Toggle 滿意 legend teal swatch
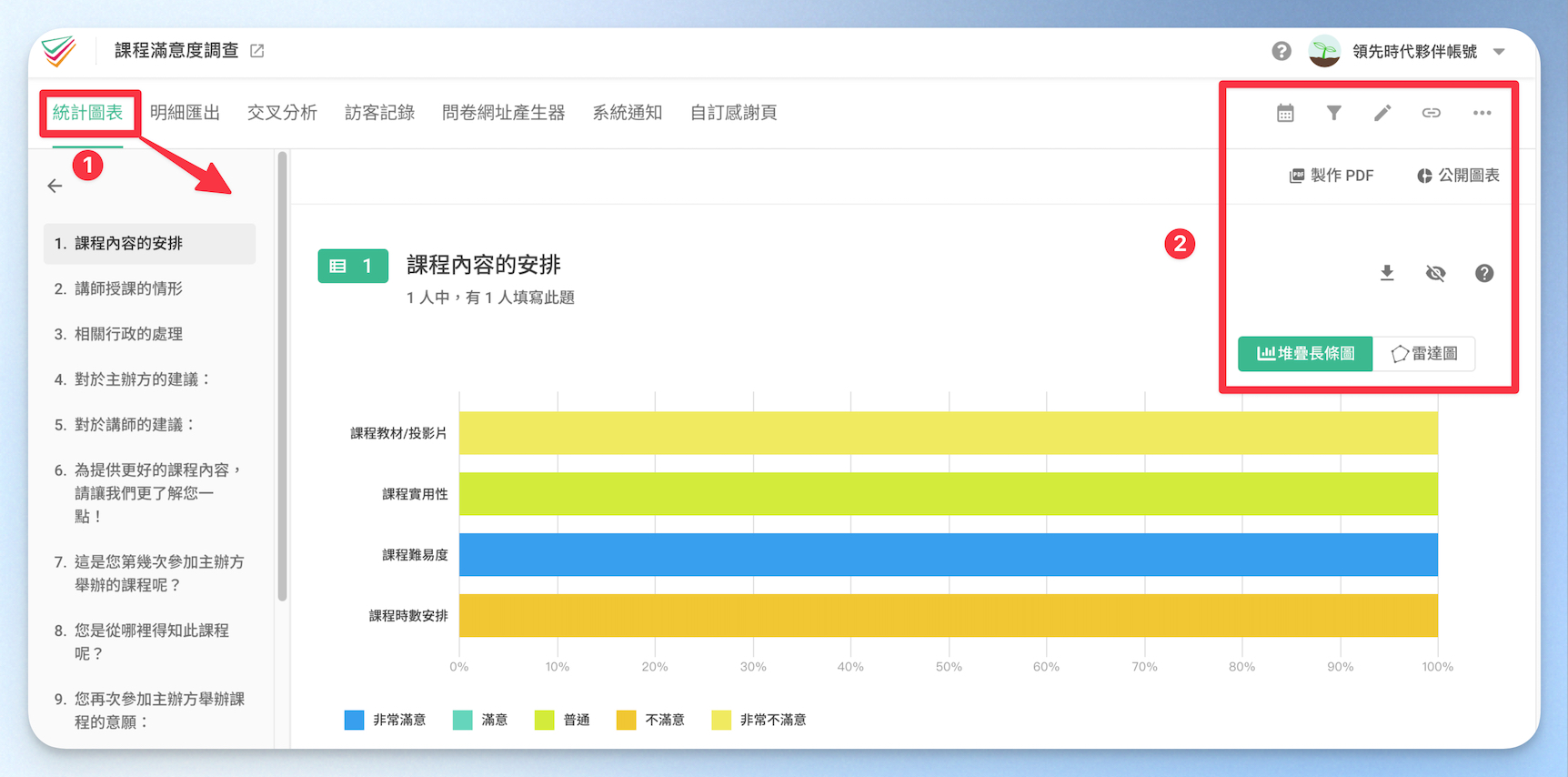1568x777 pixels. [x=462, y=720]
